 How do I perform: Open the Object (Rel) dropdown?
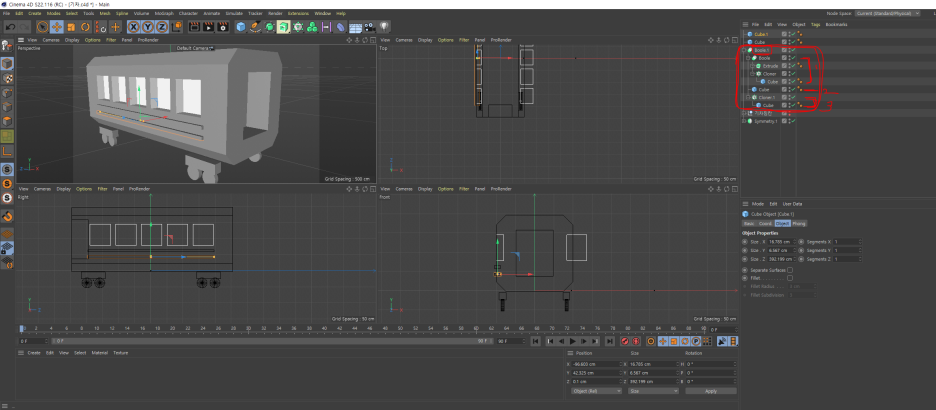click(596, 391)
